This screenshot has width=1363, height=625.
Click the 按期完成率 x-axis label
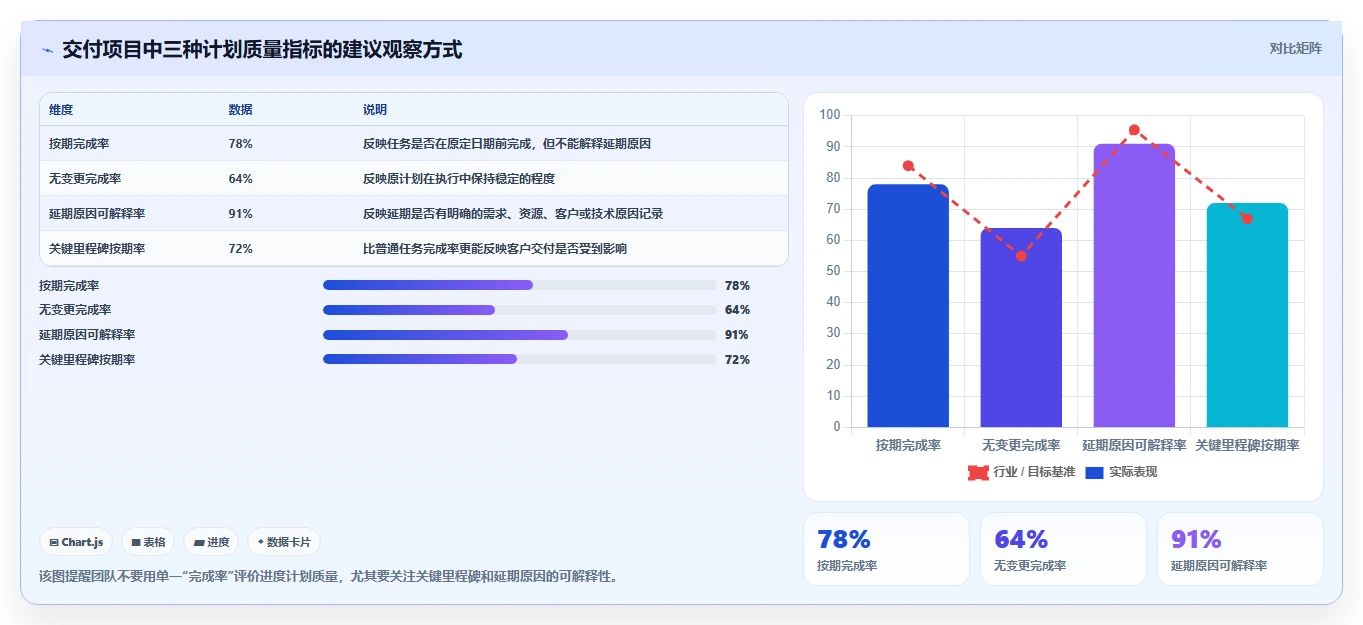908,445
